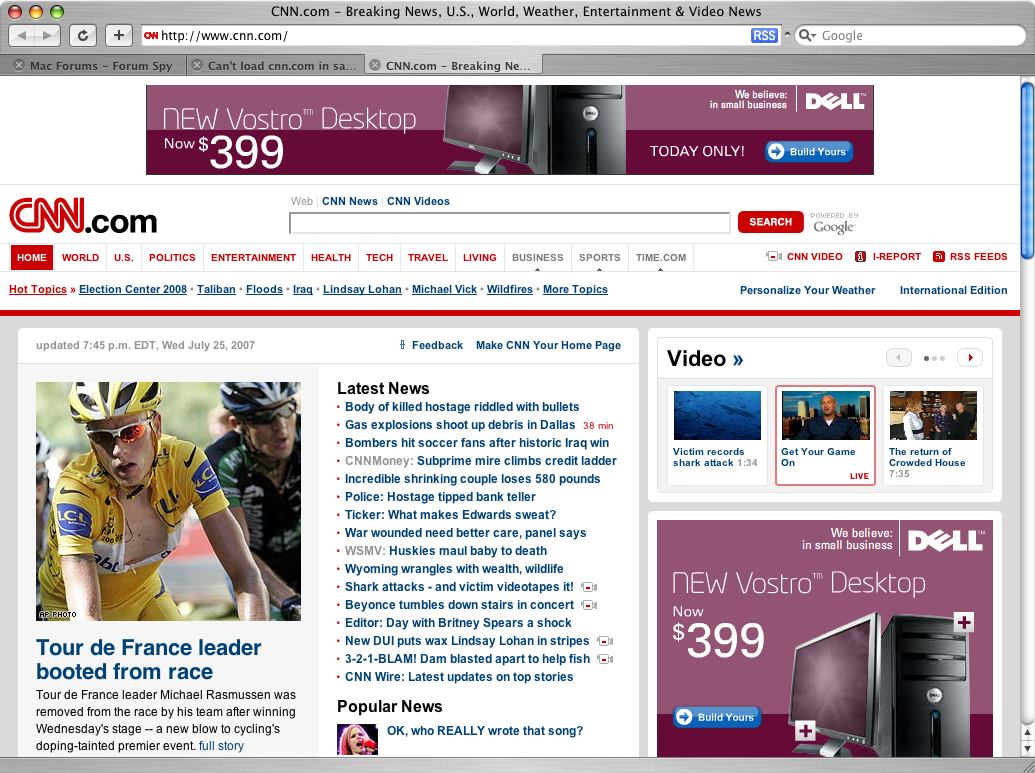This screenshot has height=773, width=1035.
Task: Play Get Your Game On live video
Action: 825,415
